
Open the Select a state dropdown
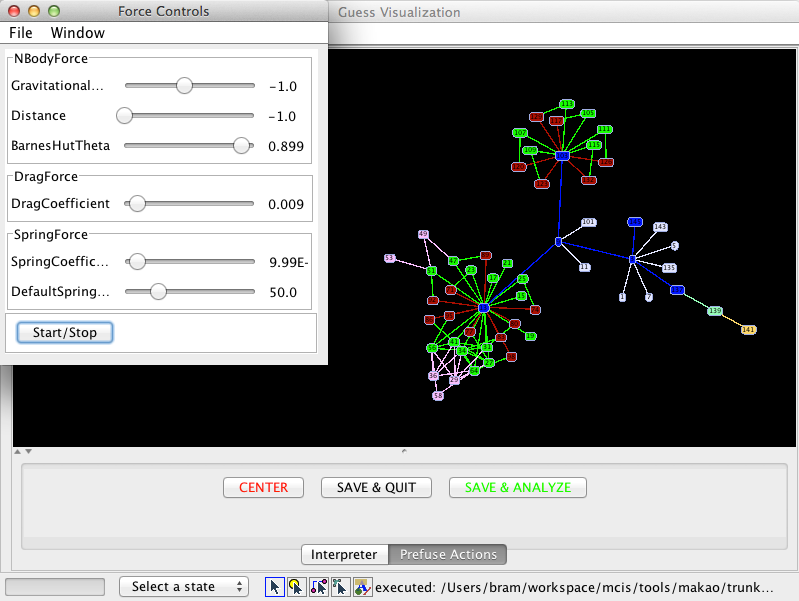click(x=184, y=587)
